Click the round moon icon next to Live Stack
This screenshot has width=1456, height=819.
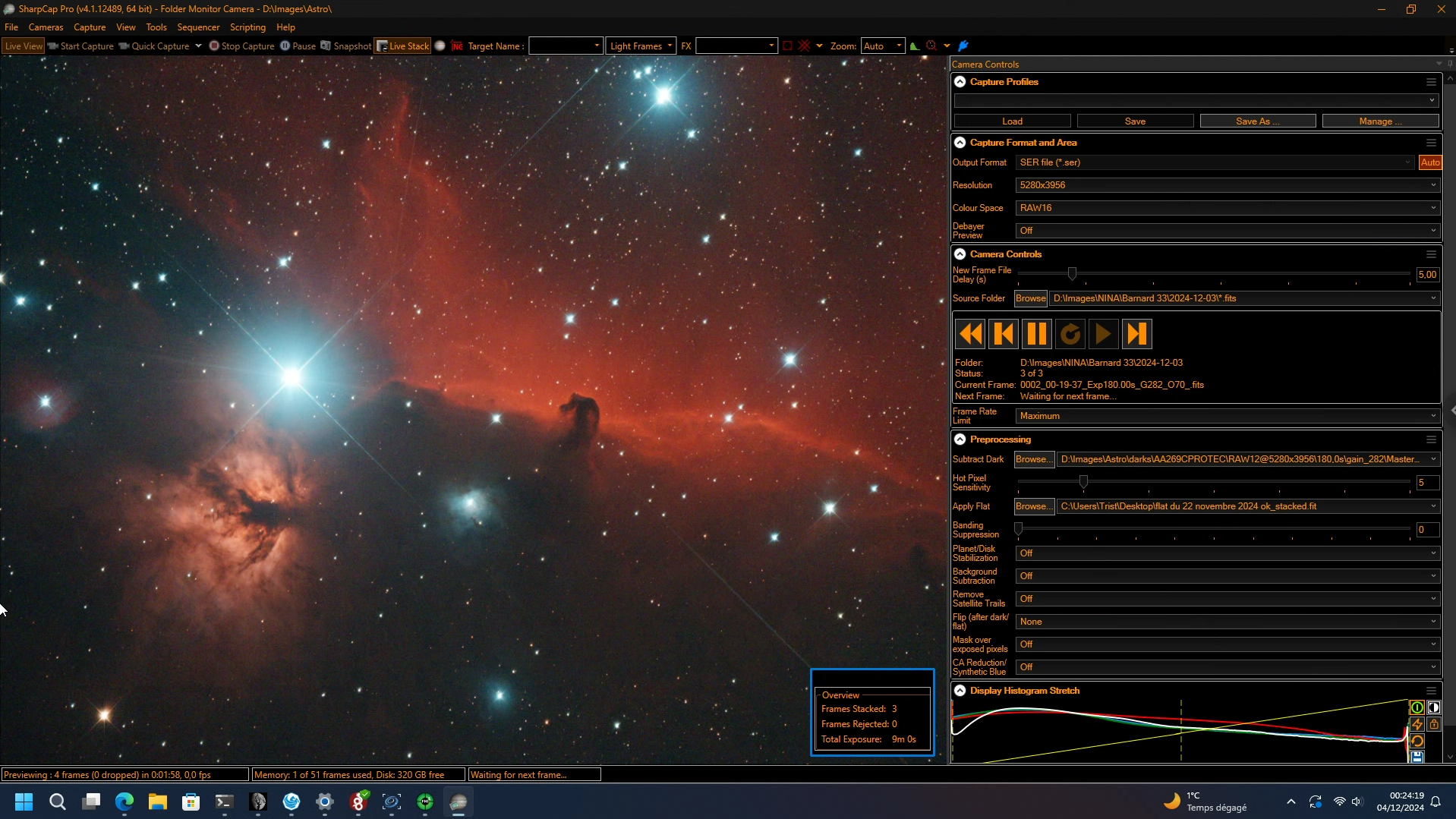(440, 46)
